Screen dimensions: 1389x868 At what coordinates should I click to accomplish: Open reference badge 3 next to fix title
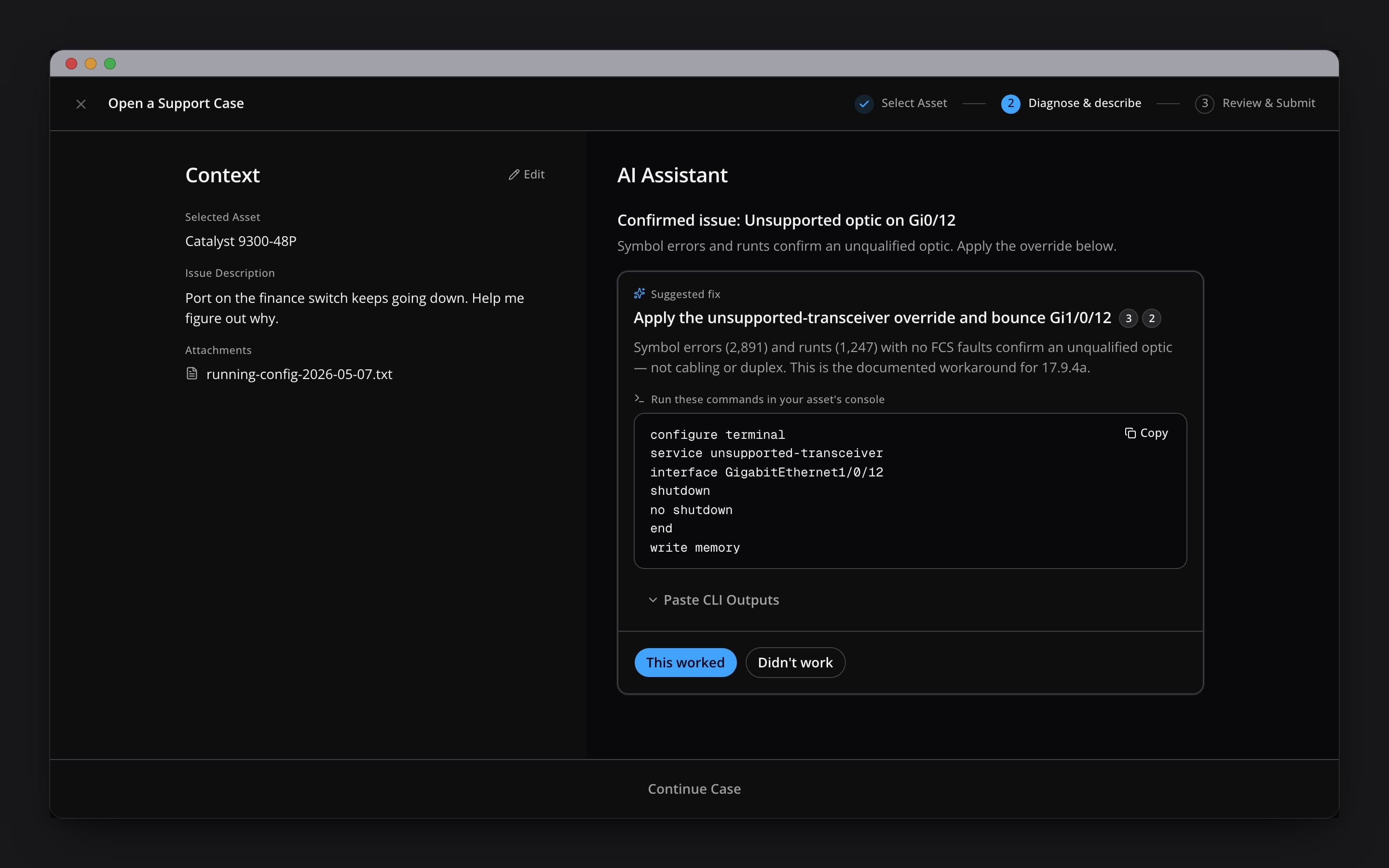tap(1128, 318)
